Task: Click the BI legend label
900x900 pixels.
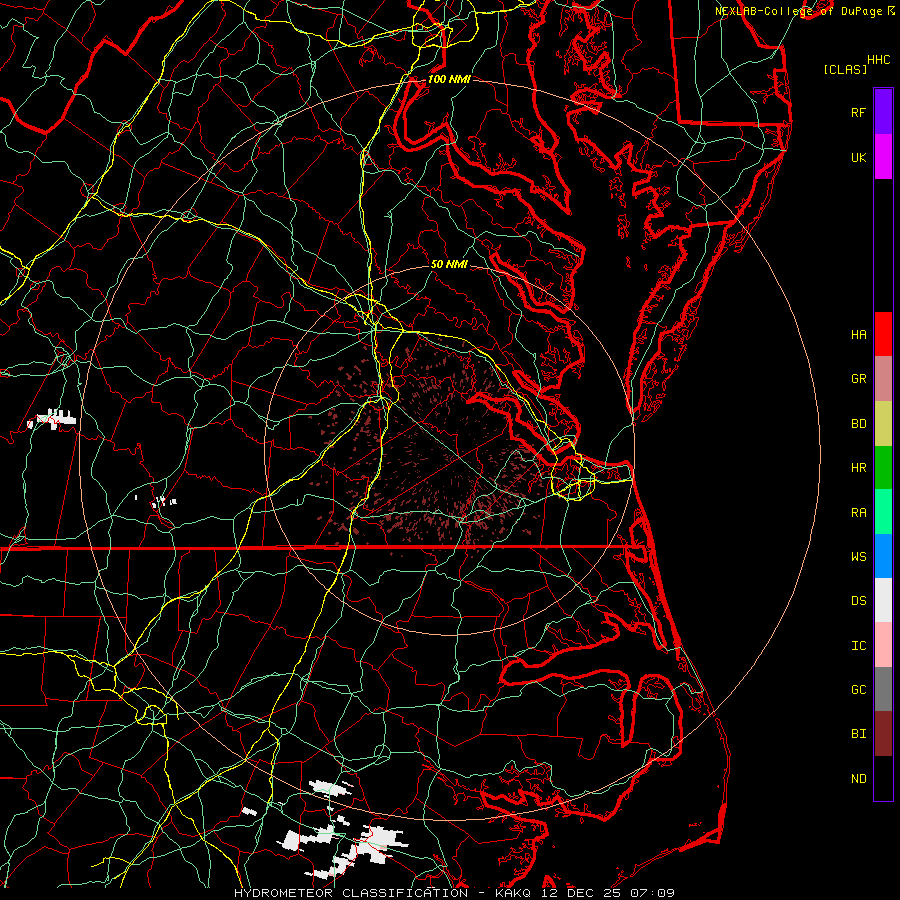Action: coord(858,734)
